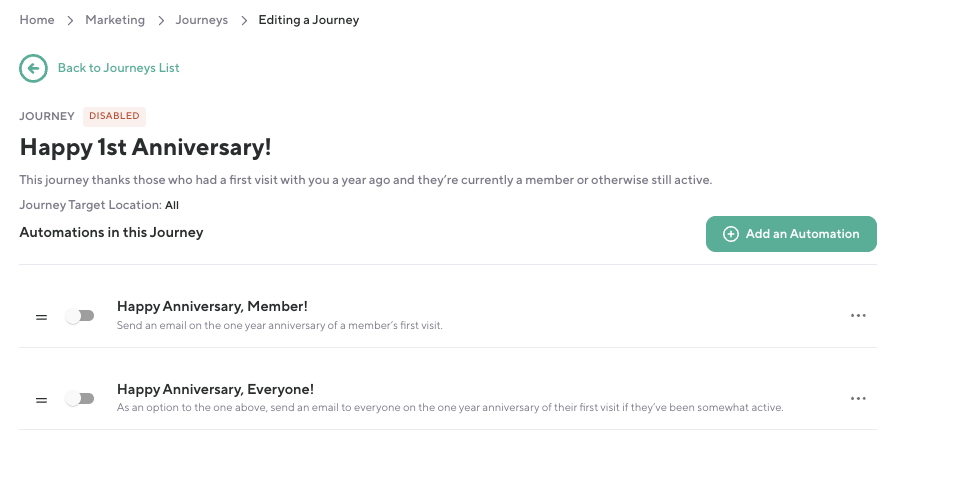Enable the Happy Anniversary, Everyone! toggle
The image size is (954, 480).
80,399
